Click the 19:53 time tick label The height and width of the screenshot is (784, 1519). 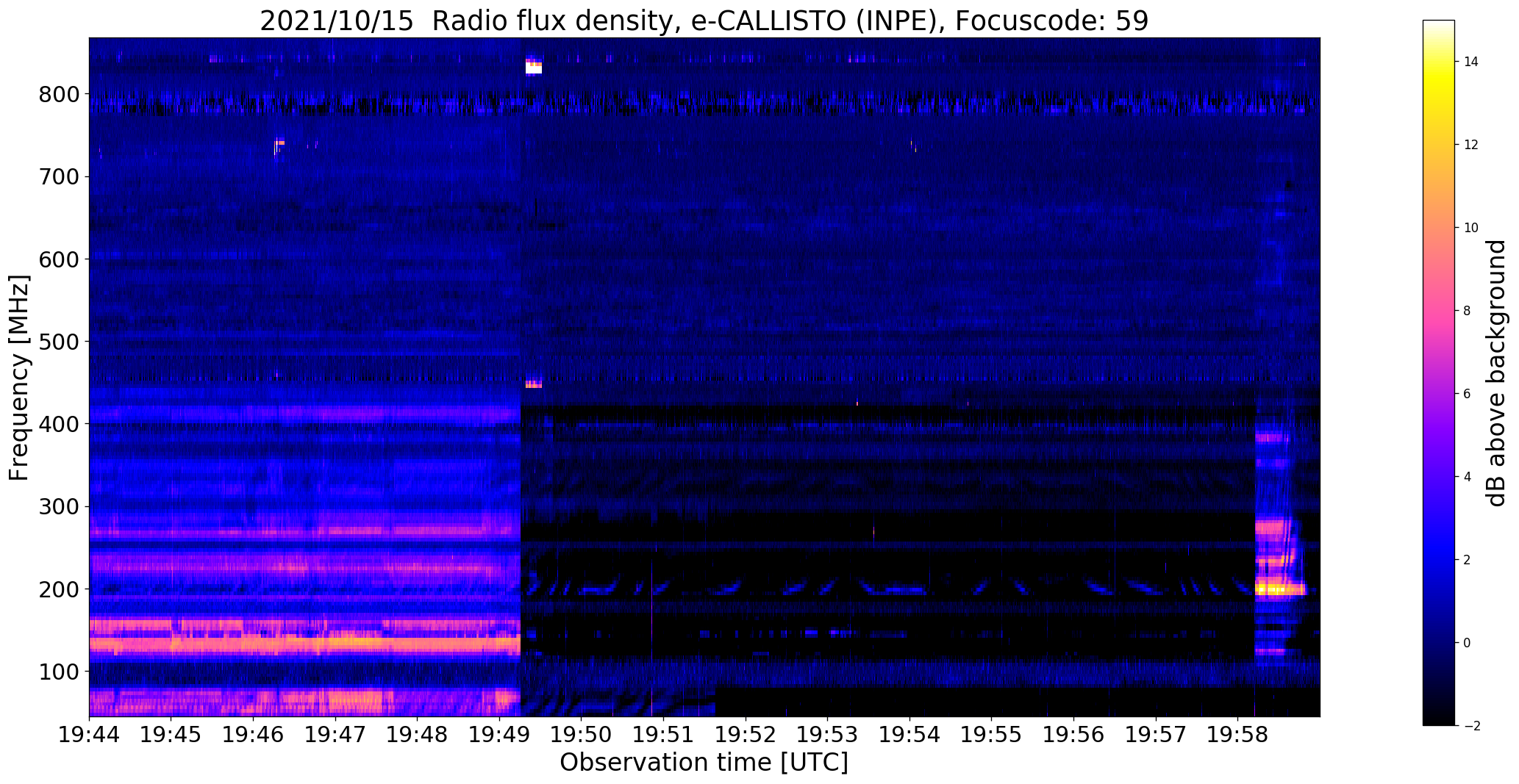828,735
